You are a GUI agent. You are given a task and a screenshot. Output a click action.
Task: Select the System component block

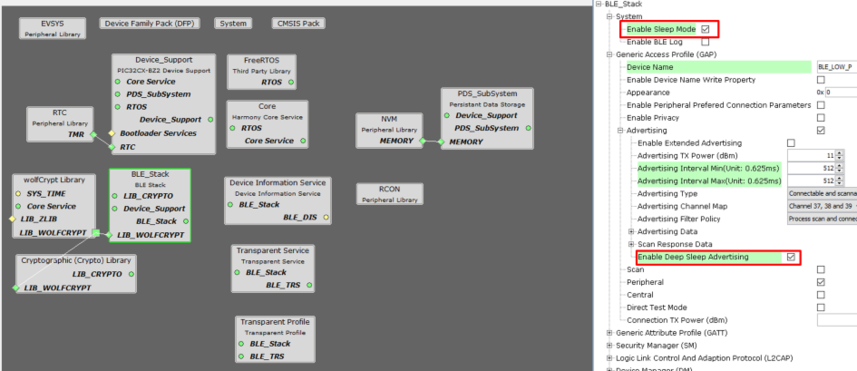[x=233, y=23]
